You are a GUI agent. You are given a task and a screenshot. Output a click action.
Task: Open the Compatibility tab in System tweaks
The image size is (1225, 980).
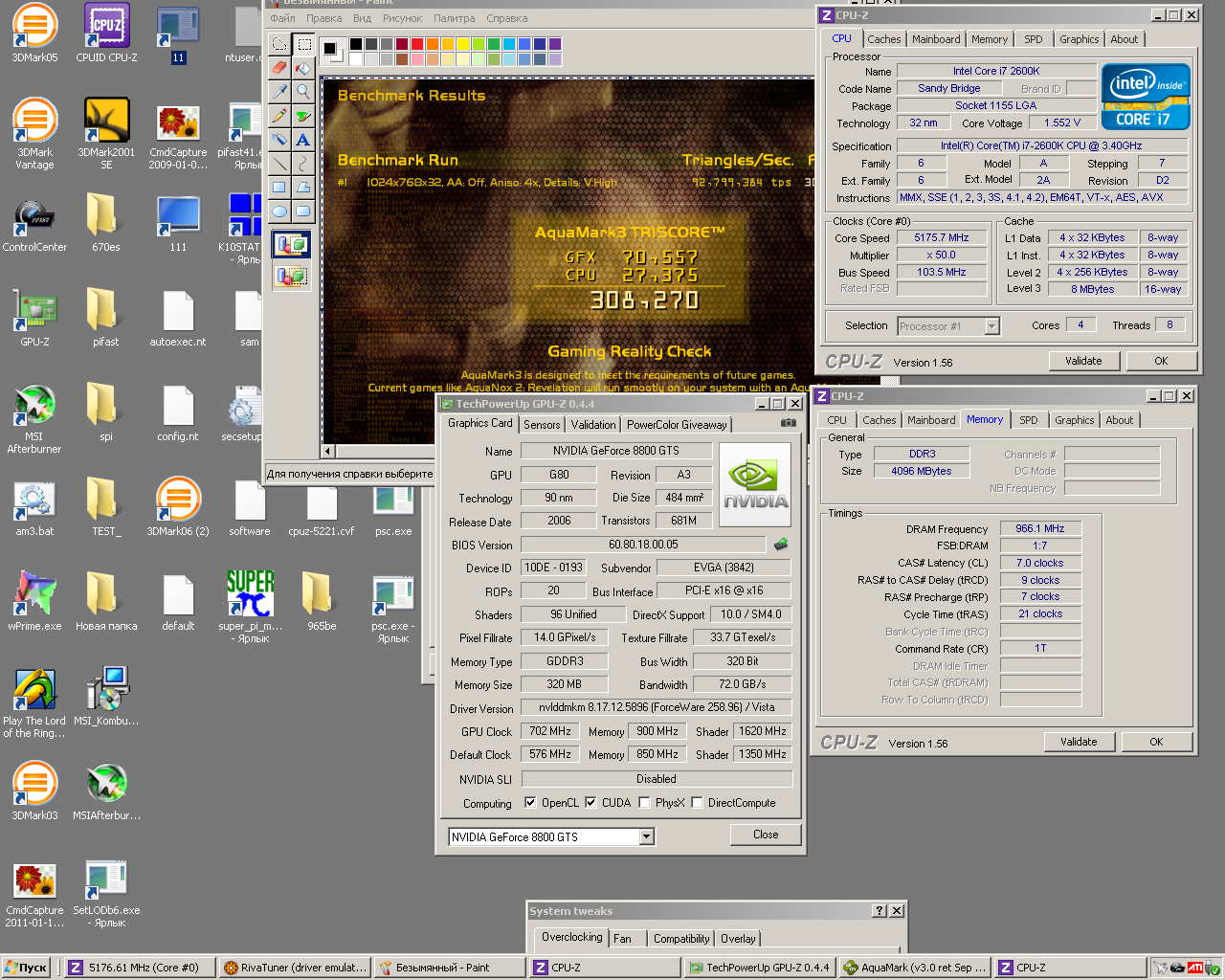coord(681,939)
